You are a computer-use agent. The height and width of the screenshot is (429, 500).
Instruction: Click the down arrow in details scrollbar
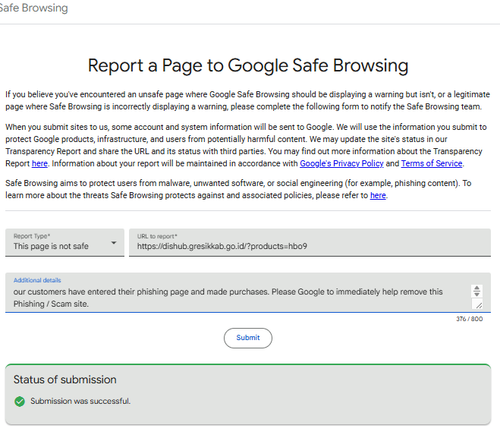click(x=477, y=294)
